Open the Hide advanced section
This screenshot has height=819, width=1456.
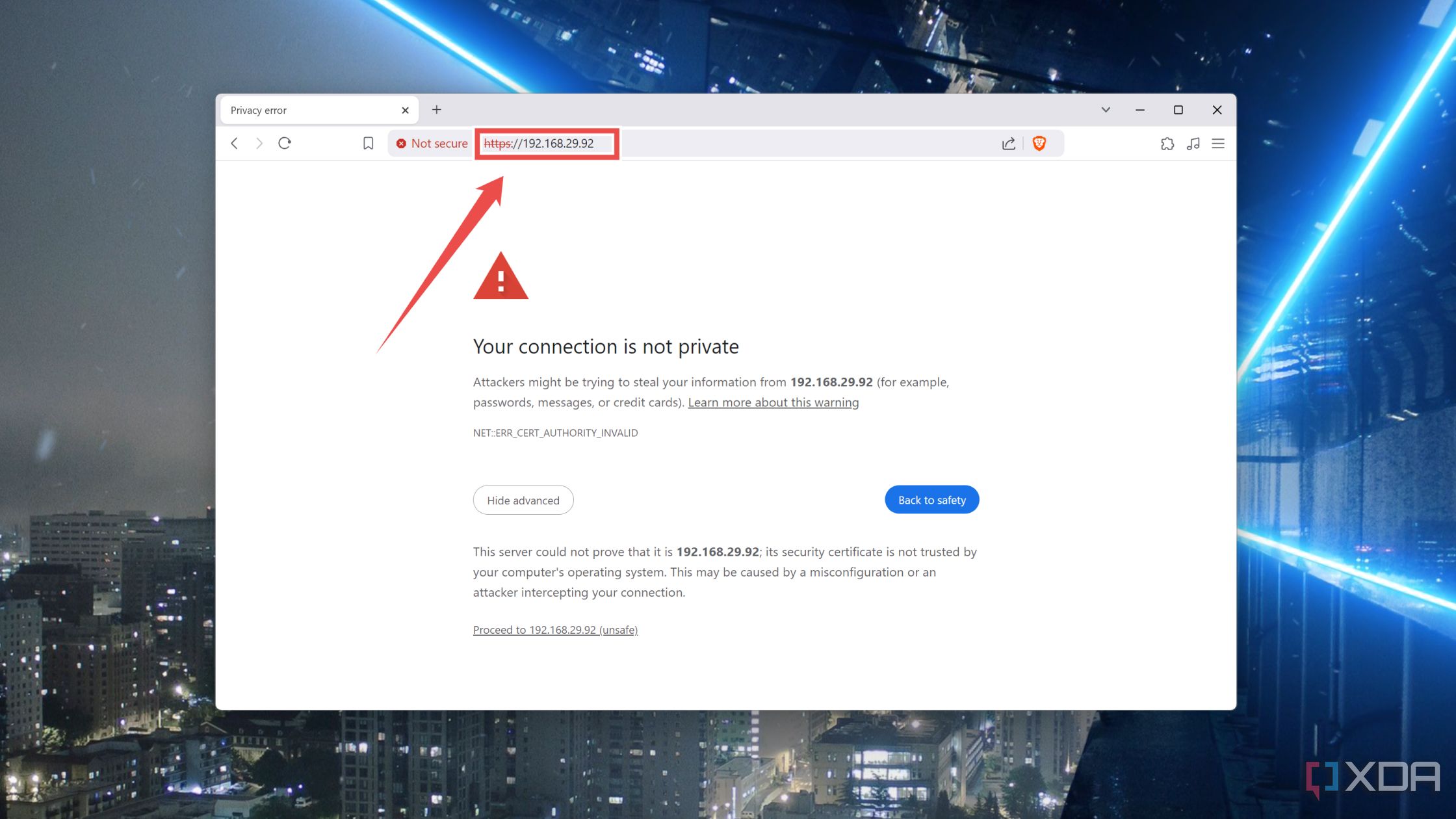click(523, 499)
